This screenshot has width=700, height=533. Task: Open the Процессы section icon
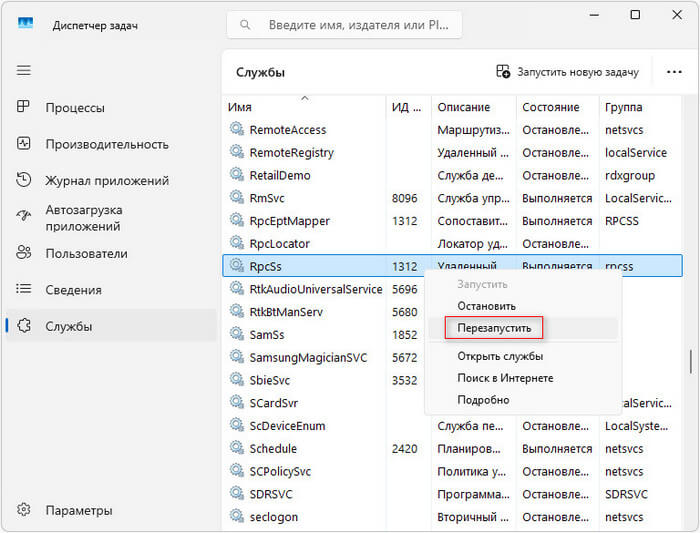pyautogui.click(x=24, y=108)
